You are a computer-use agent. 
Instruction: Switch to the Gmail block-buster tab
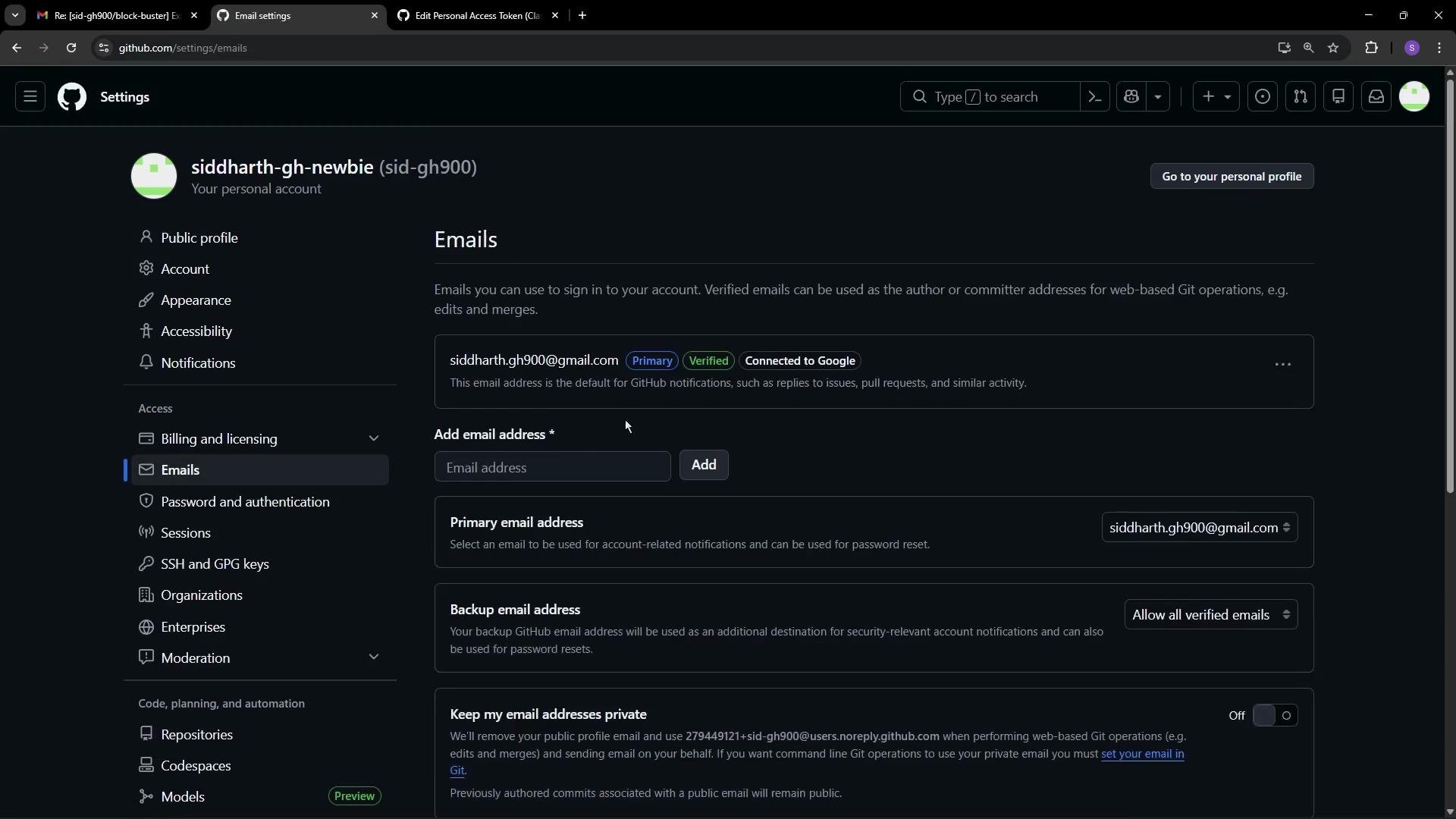[x=117, y=15]
